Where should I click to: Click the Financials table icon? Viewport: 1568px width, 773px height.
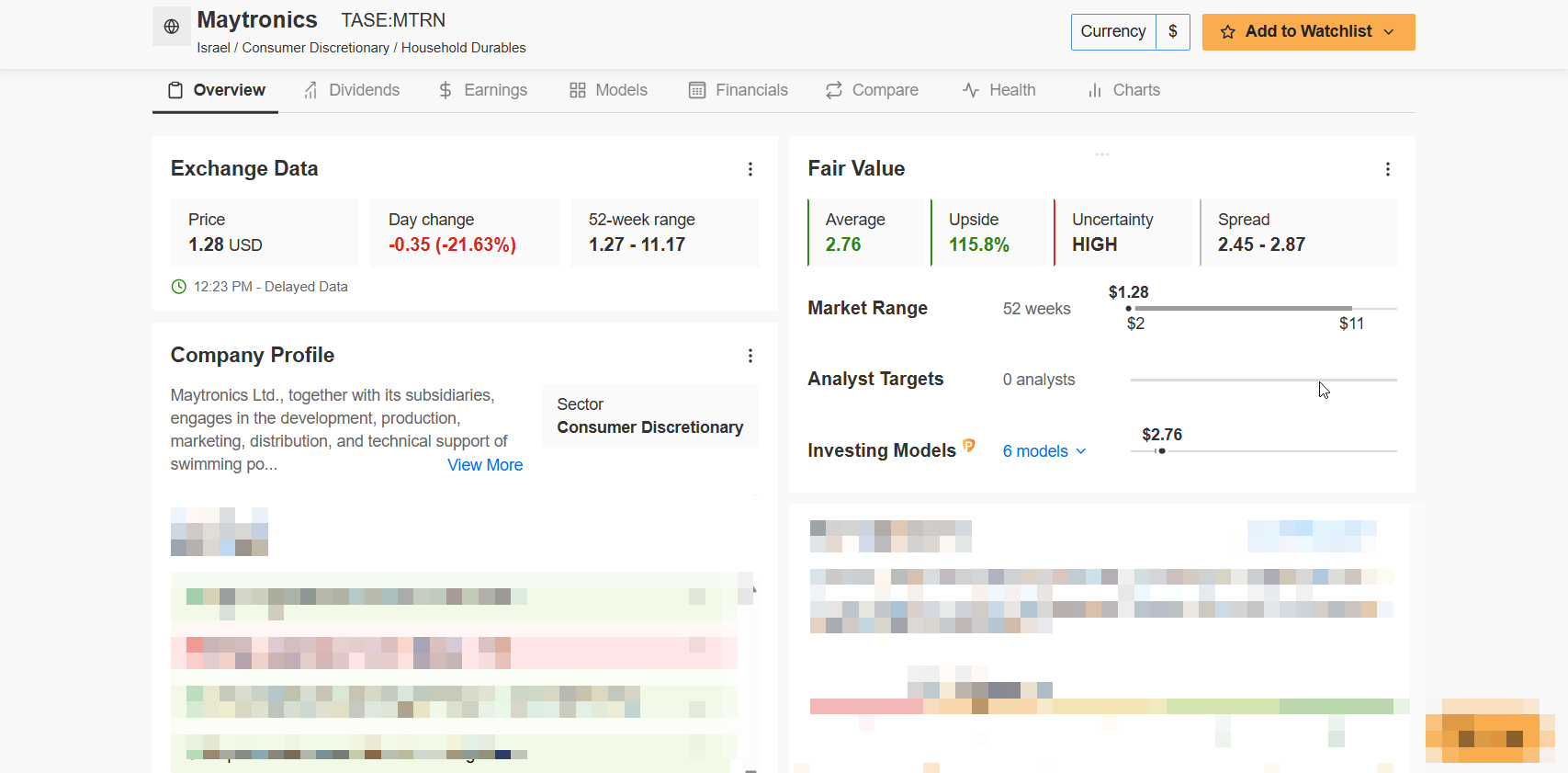click(x=698, y=90)
